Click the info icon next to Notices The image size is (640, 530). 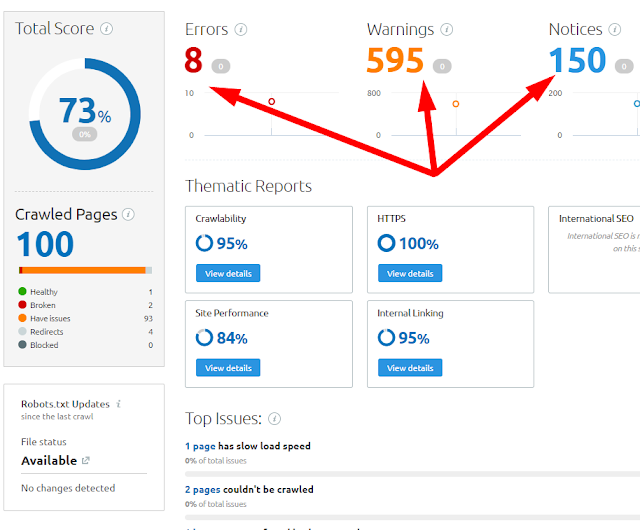click(x=615, y=30)
